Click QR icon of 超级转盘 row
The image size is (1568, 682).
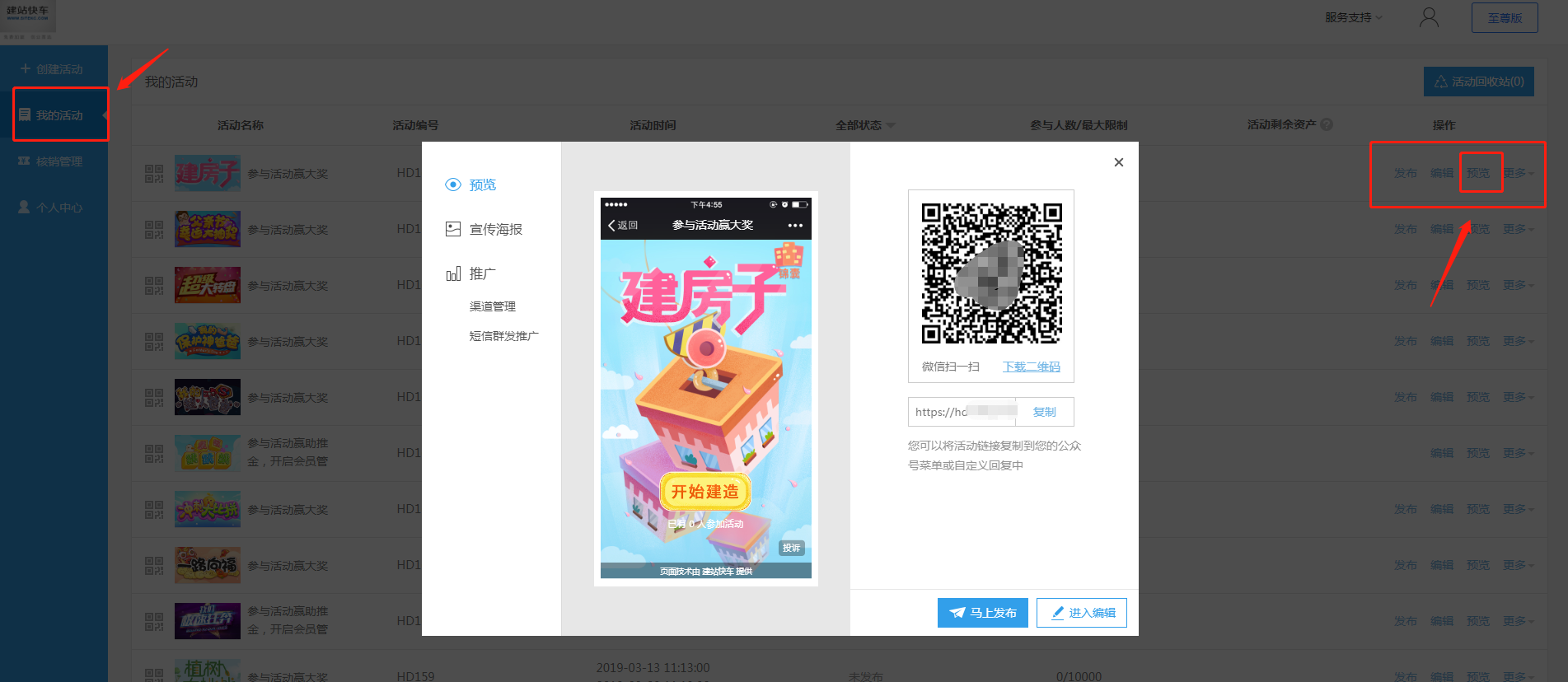point(154,286)
